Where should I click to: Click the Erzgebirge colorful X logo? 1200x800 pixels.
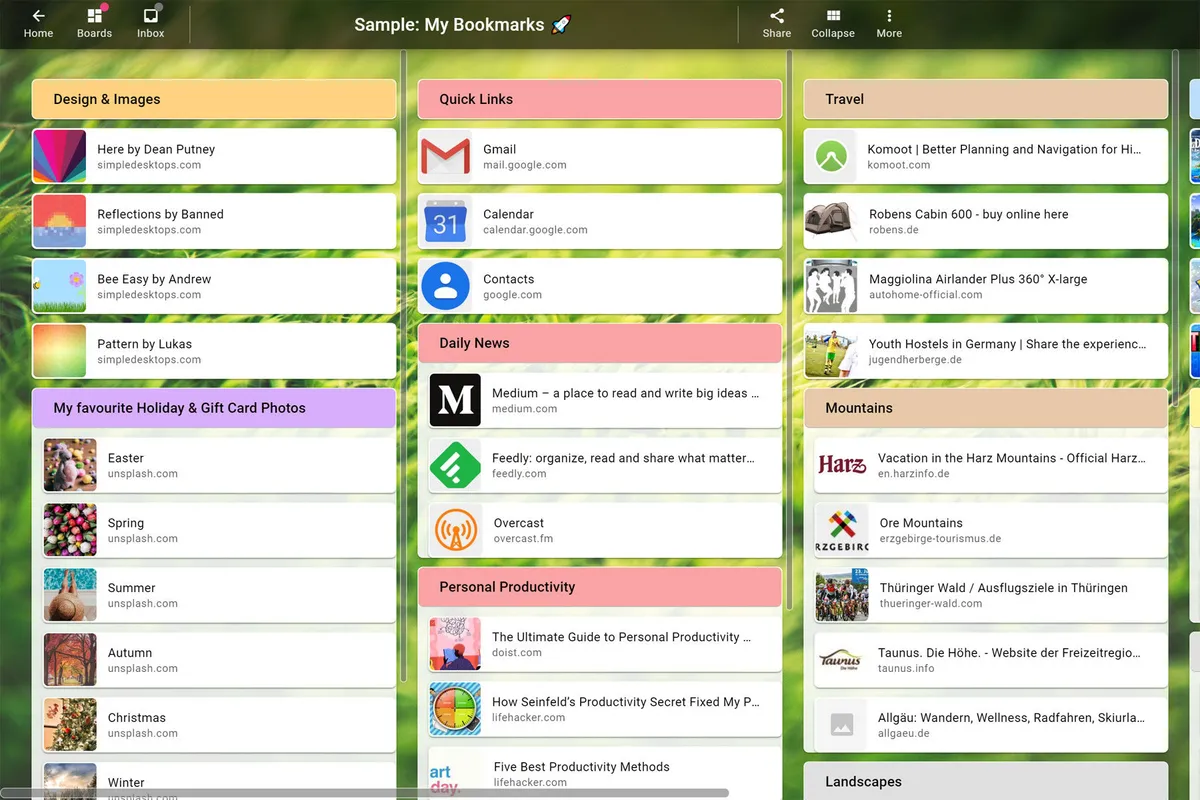point(841,530)
